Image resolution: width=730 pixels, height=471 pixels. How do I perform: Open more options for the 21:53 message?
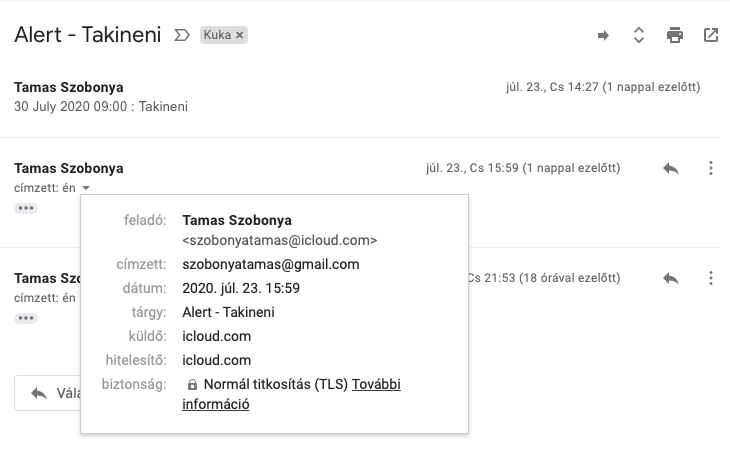pos(711,278)
